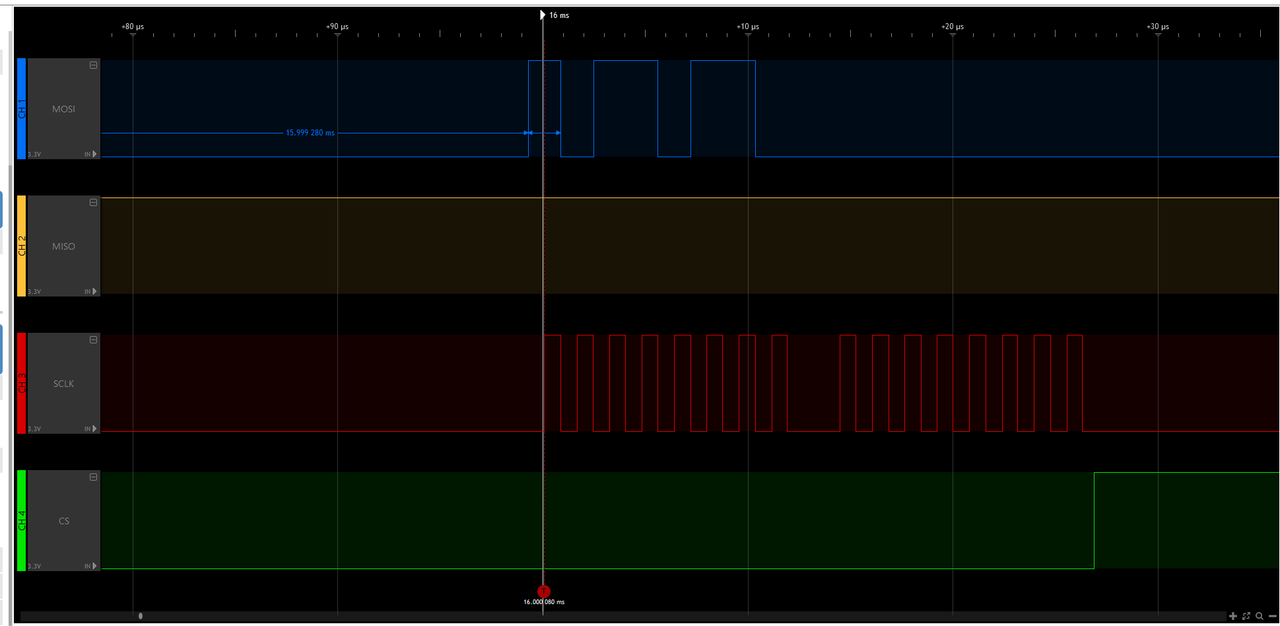Screen dimensions: 1280x626
Task: Click the fit-to-view zoom icon
Action: 1246,616
